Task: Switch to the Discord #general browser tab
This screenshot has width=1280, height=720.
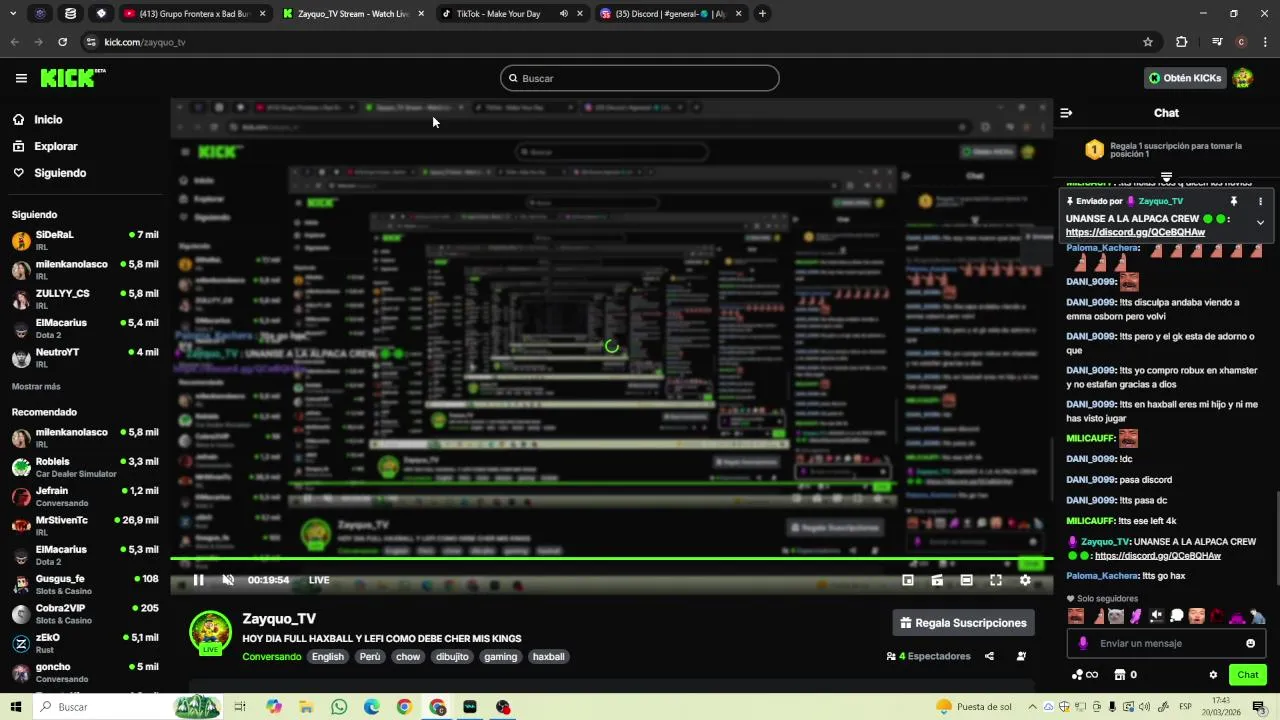Action: pos(670,14)
